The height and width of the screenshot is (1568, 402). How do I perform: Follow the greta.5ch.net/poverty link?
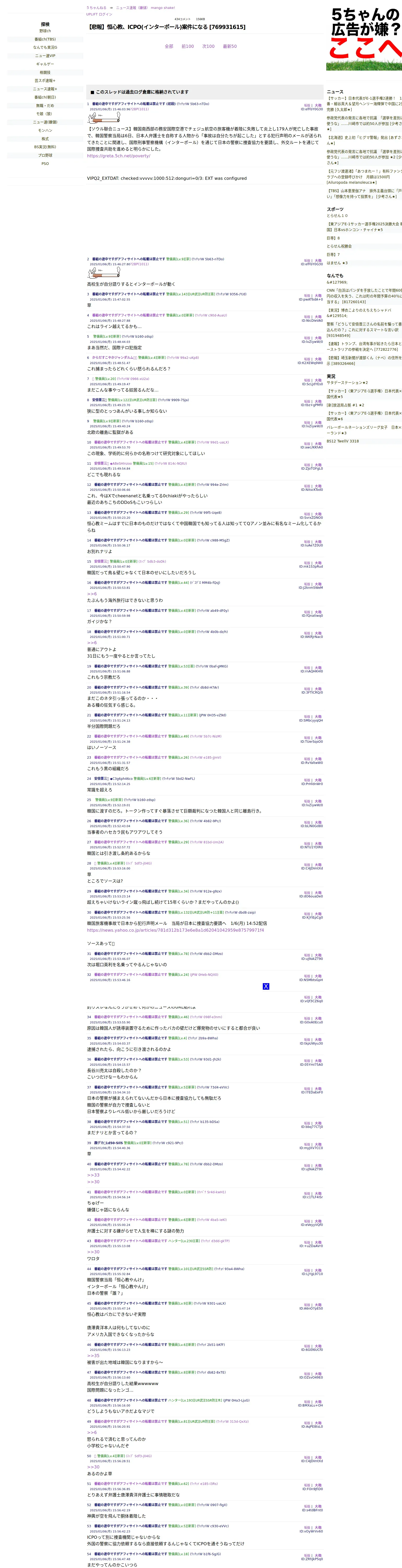coord(119,156)
